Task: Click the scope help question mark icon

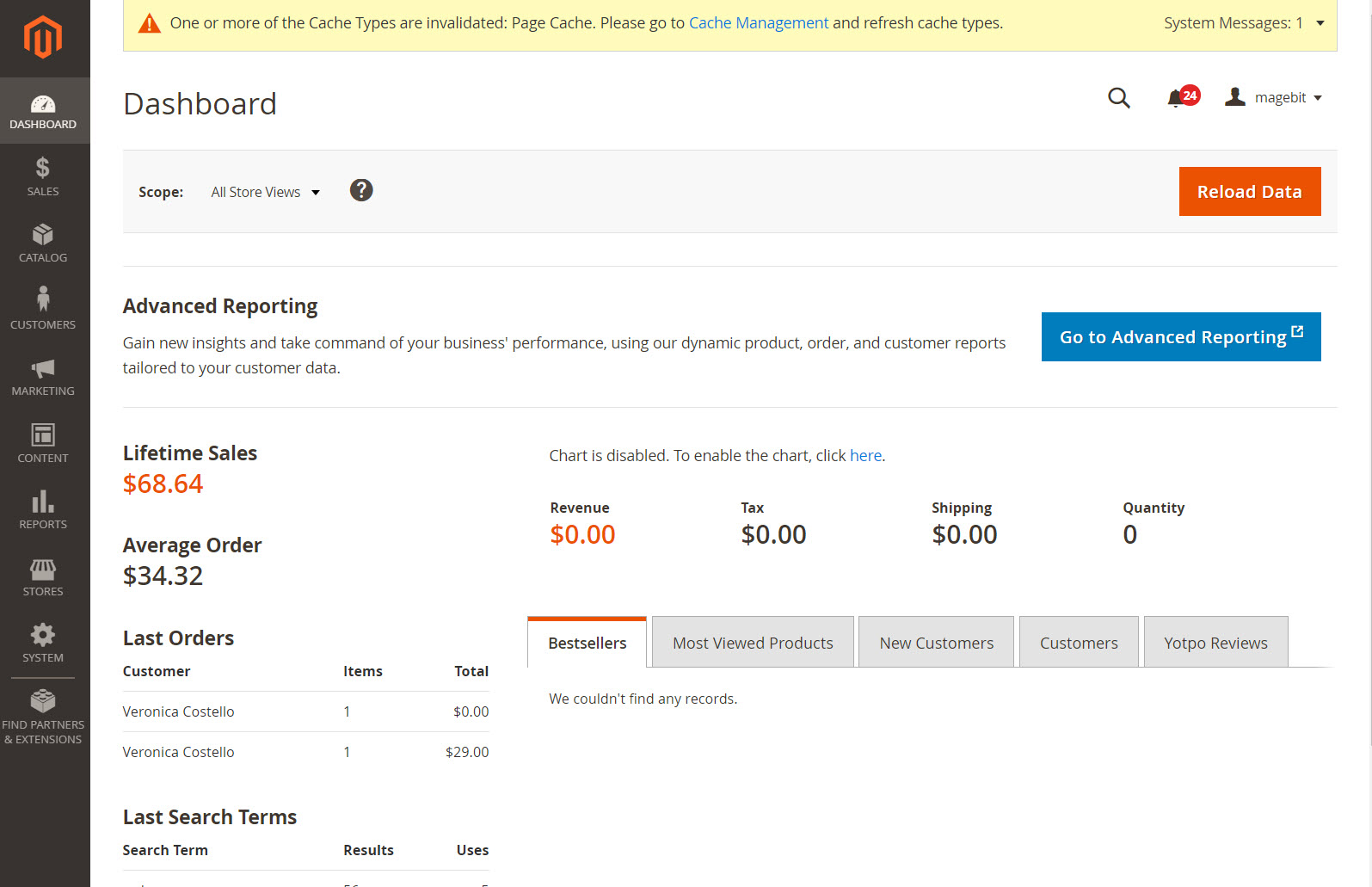Action: pyautogui.click(x=361, y=190)
